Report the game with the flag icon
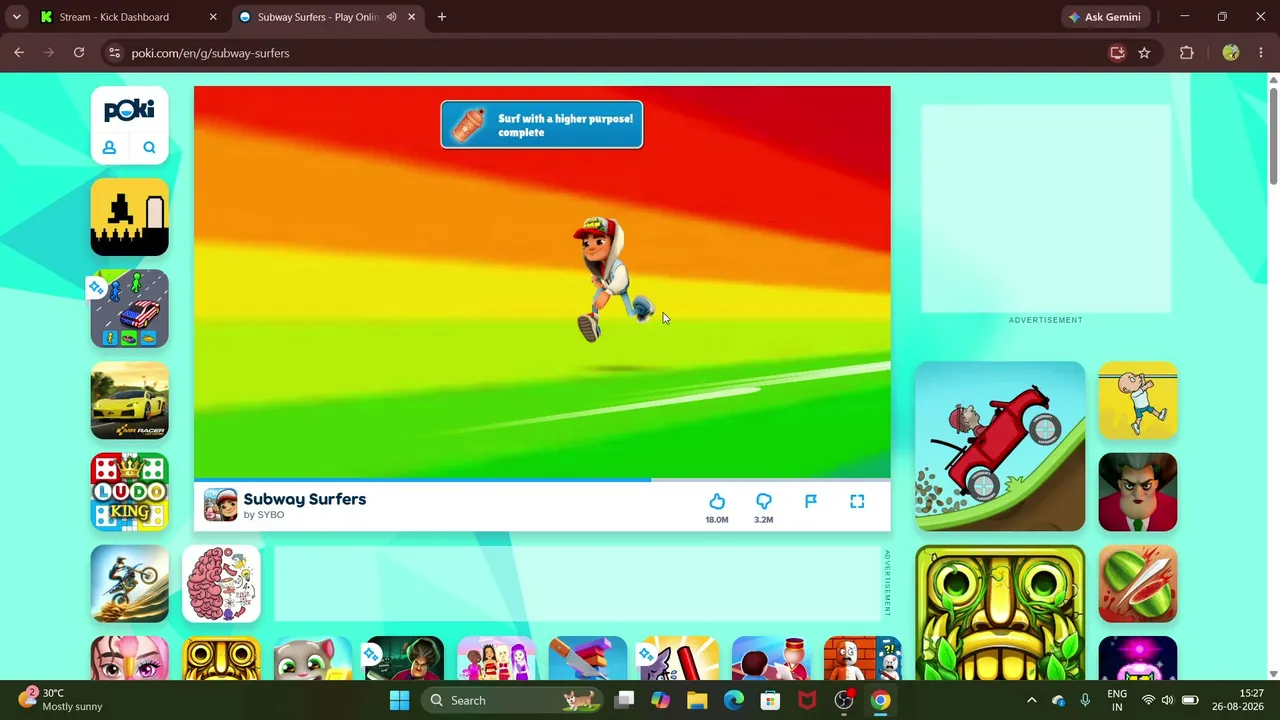 (811, 501)
